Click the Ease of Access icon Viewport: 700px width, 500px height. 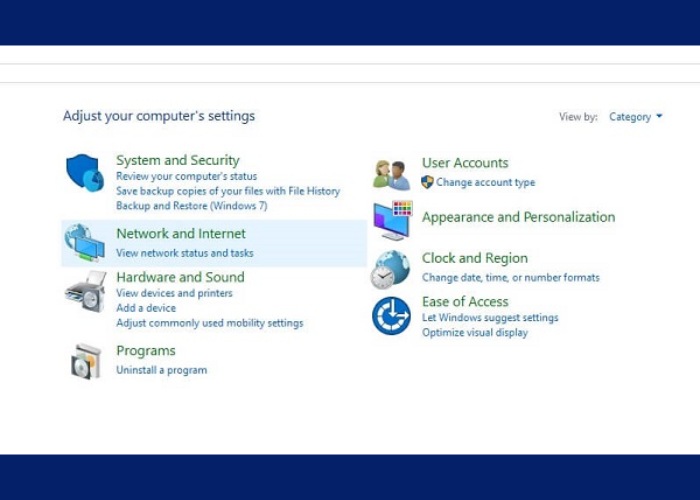[391, 316]
